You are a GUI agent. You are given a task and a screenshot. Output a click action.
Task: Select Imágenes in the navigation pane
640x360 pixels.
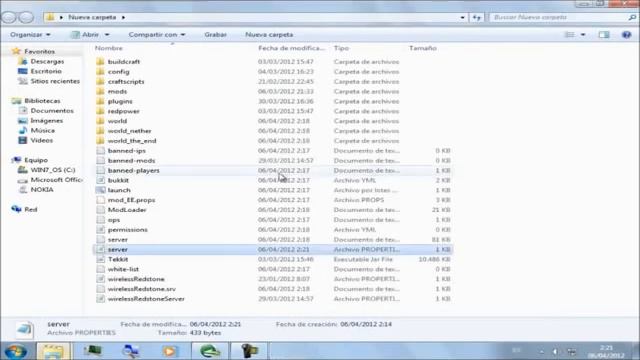[47, 120]
